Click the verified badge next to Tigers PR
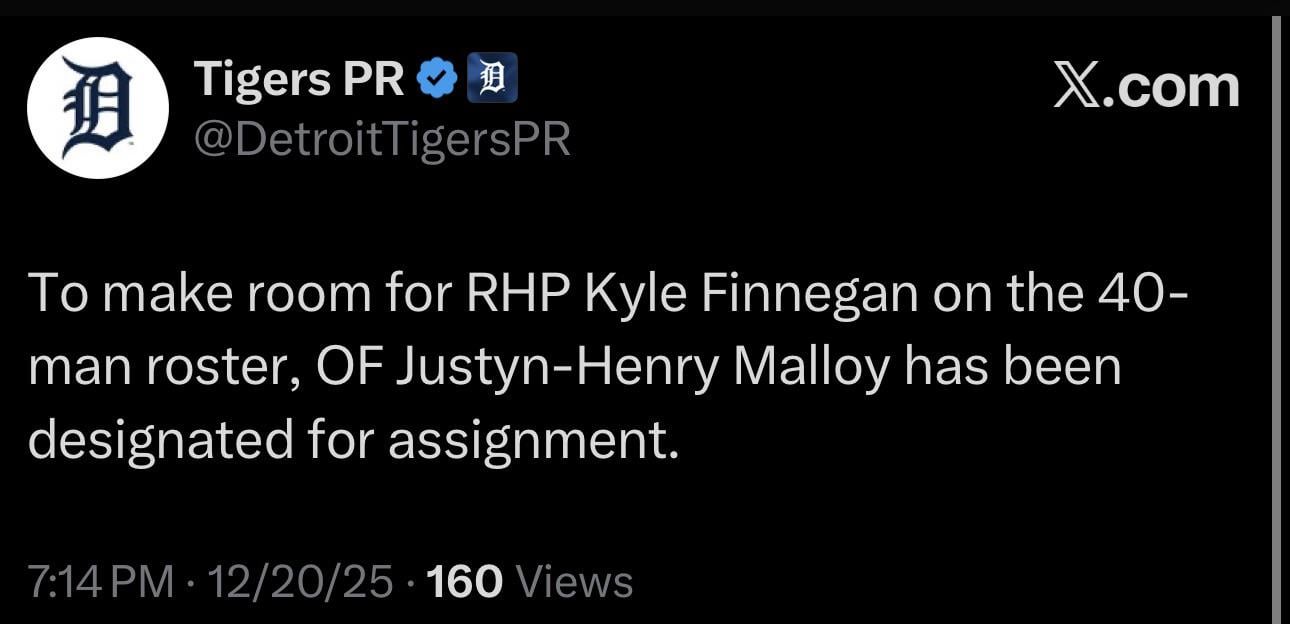The image size is (1290, 624). coord(438,75)
